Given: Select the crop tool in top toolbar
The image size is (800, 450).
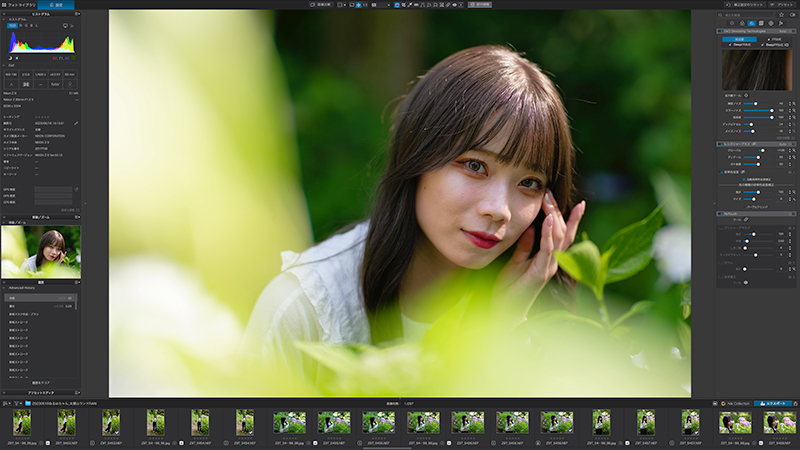Looking at the screenshot, I should coord(403,5).
